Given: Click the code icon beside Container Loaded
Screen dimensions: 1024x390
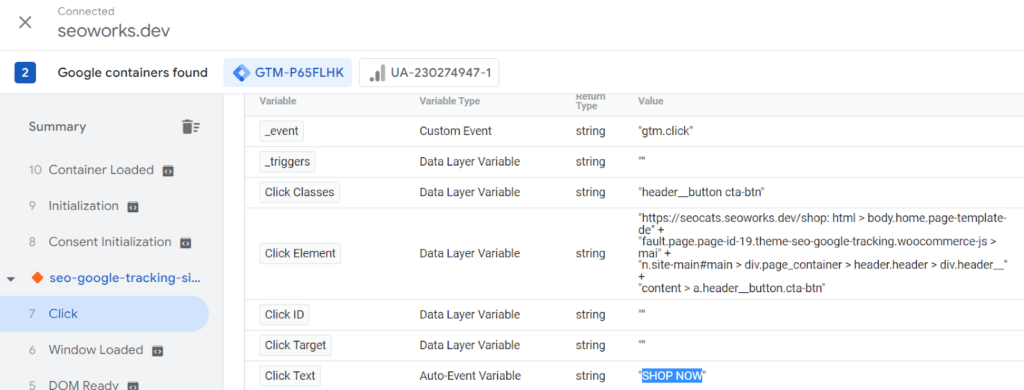Looking at the screenshot, I should (x=168, y=171).
